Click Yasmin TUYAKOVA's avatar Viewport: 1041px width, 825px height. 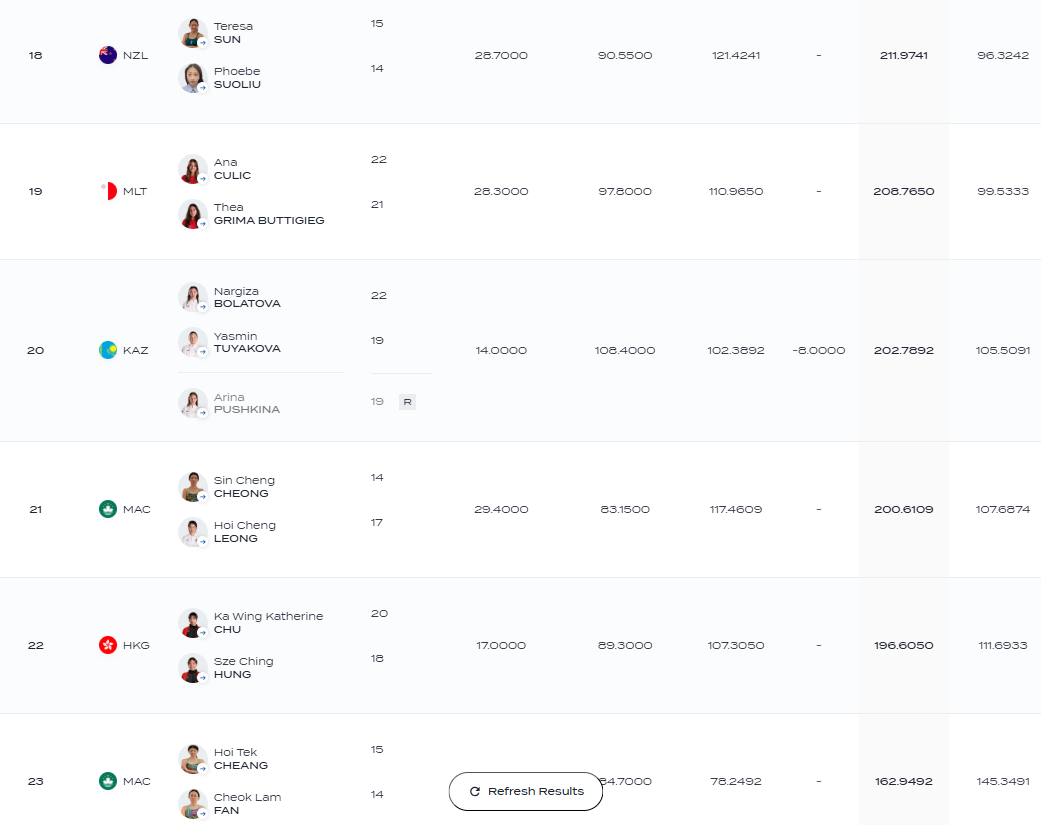[x=193, y=342]
